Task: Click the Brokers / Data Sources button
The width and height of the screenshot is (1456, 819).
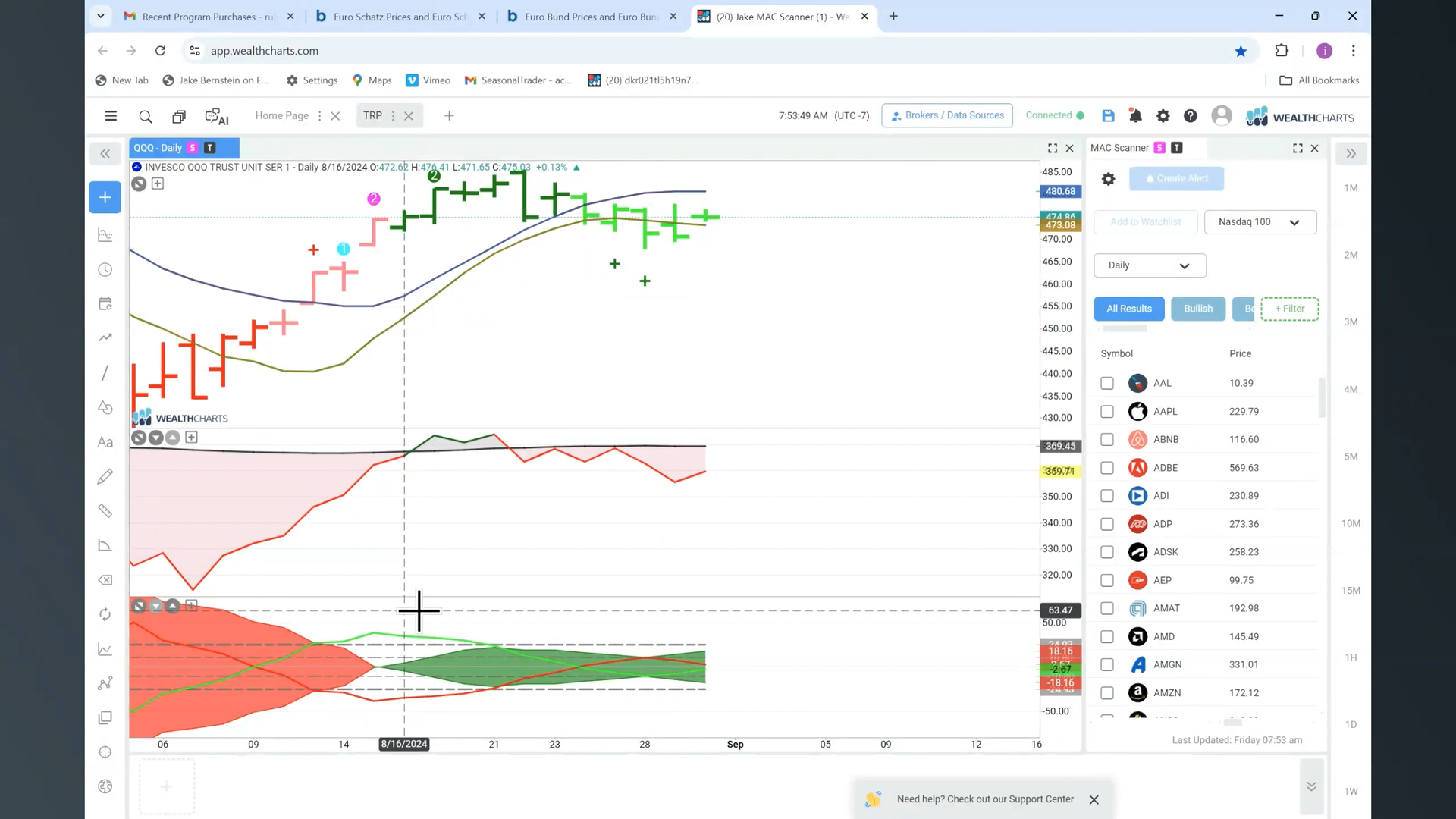Action: pyautogui.click(x=947, y=115)
